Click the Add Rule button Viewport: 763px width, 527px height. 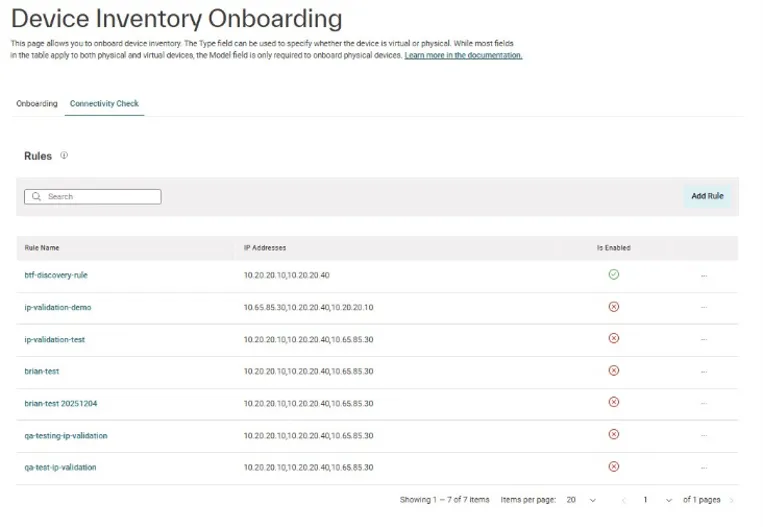[x=707, y=196]
